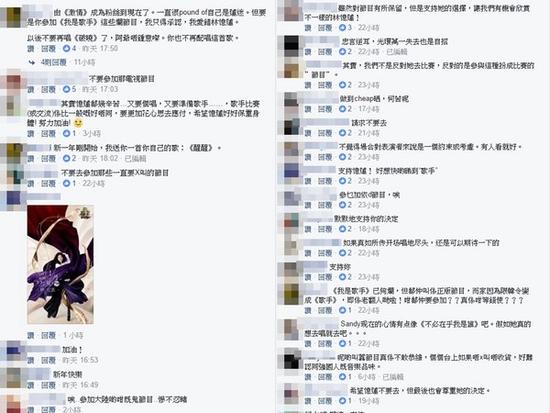Screen dimensions: 550x413
Task: Open avatar beside 默默地支持你的決定 comment
Action: (291, 222)
